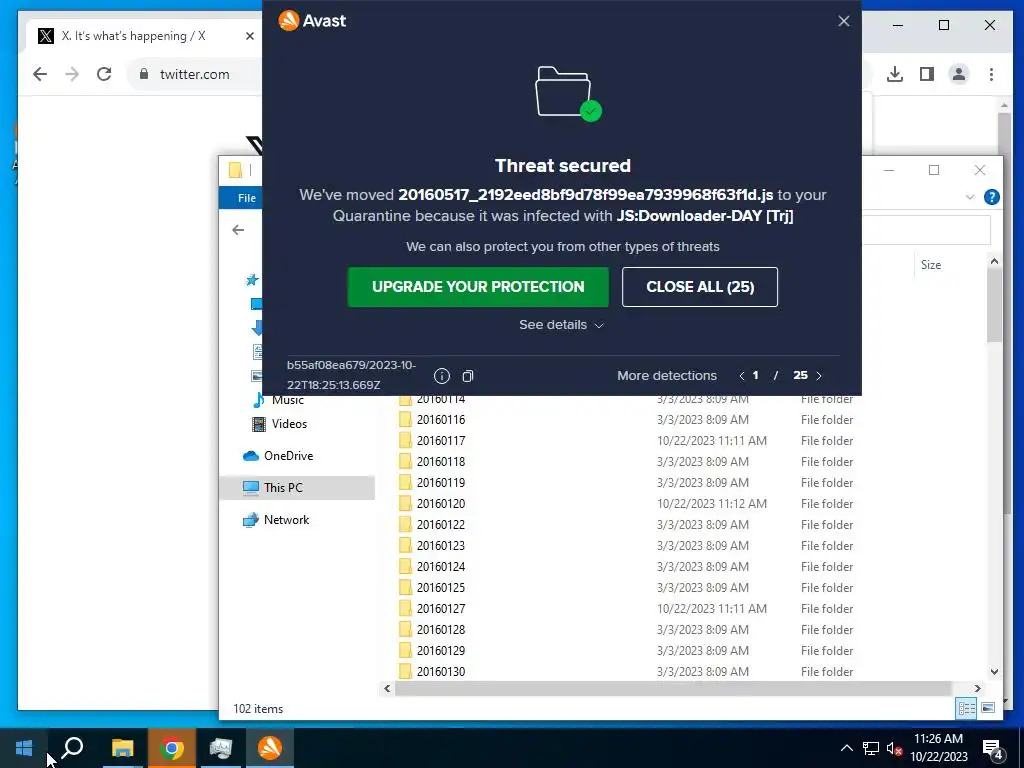Click back arrow in File Explorer

point(238,229)
